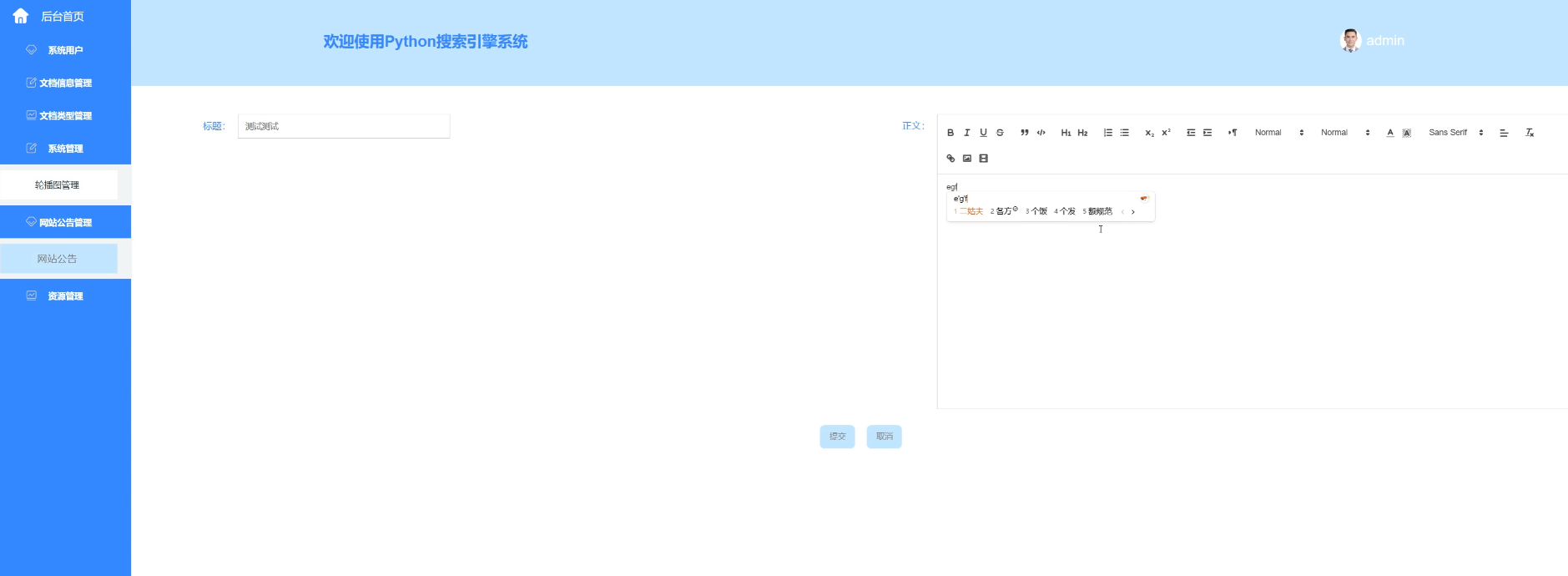Choose IME candidate 个饭
The height and width of the screenshot is (576, 1568).
(1036, 211)
